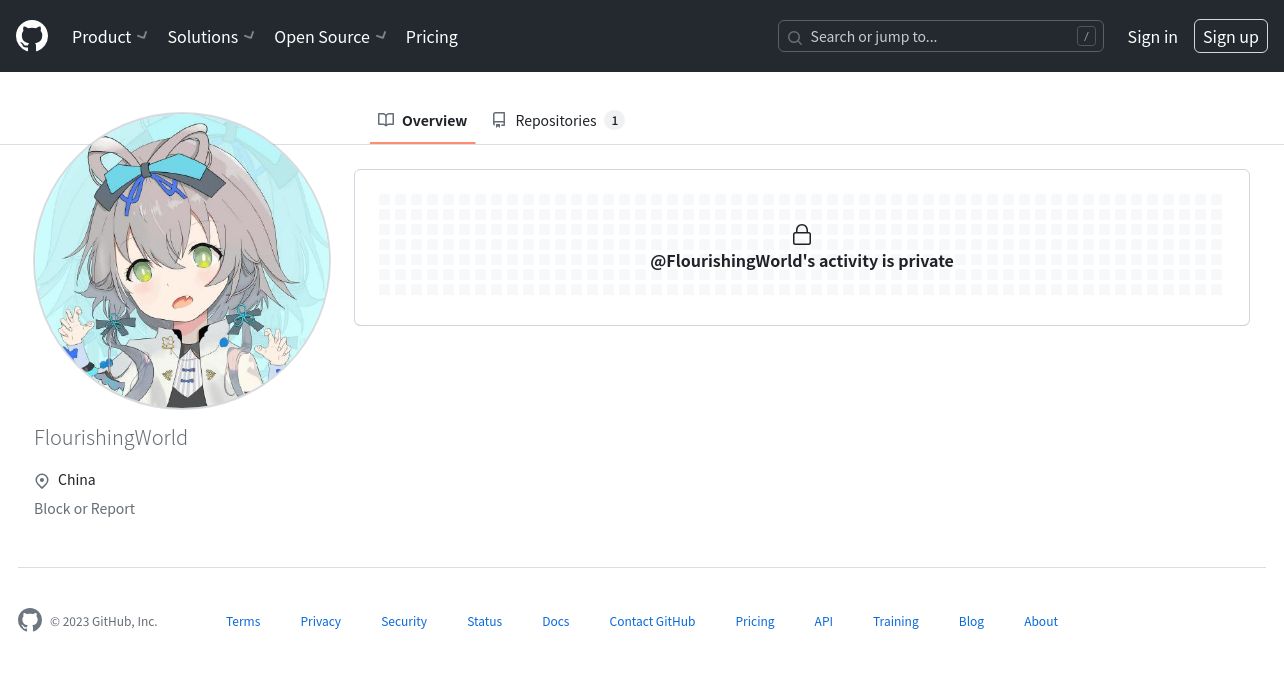This screenshot has height=682, width=1284.
Task: Open the About footer link
Action: (x=1041, y=621)
